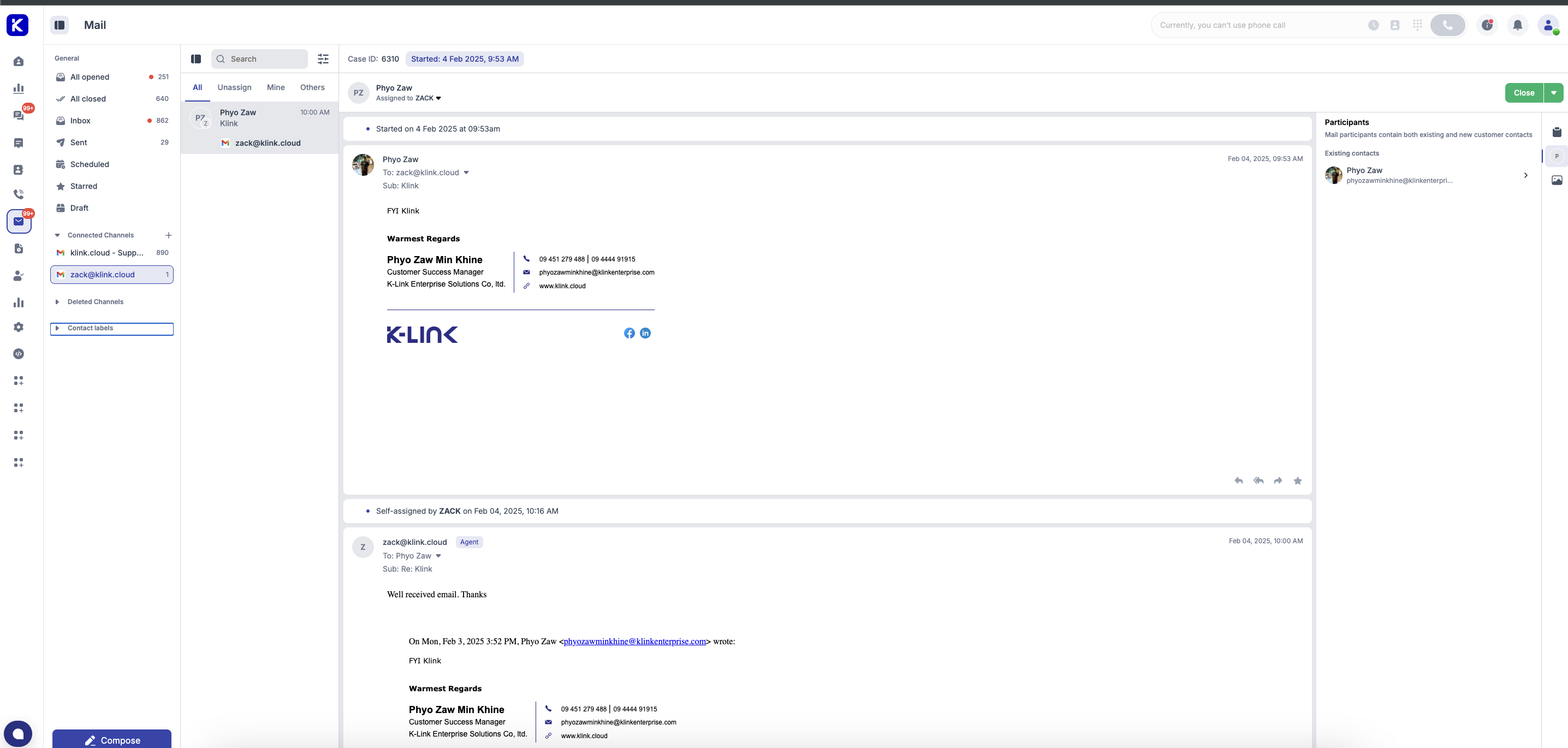Screen dimensions: 1568x748
Task: Open the green Close button dropdown arrow
Action: click(x=1553, y=92)
